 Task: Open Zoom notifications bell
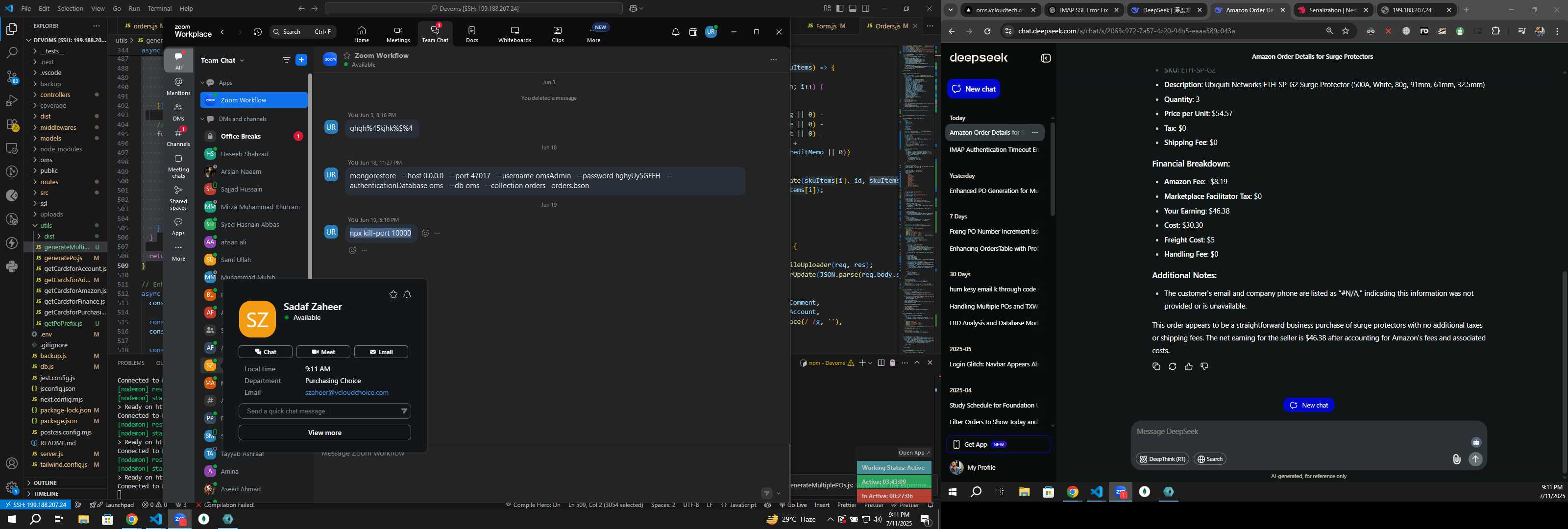pyautogui.click(x=676, y=32)
